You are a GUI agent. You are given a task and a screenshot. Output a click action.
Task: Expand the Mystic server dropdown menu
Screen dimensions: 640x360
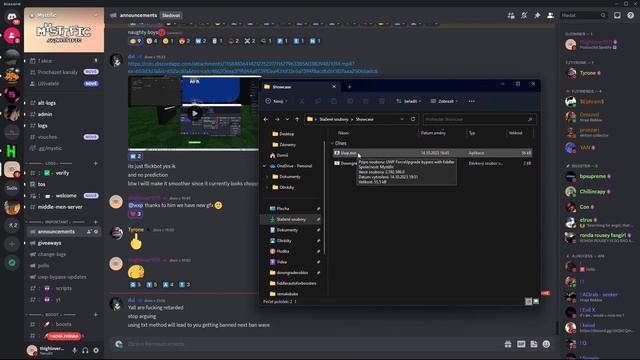point(96,15)
